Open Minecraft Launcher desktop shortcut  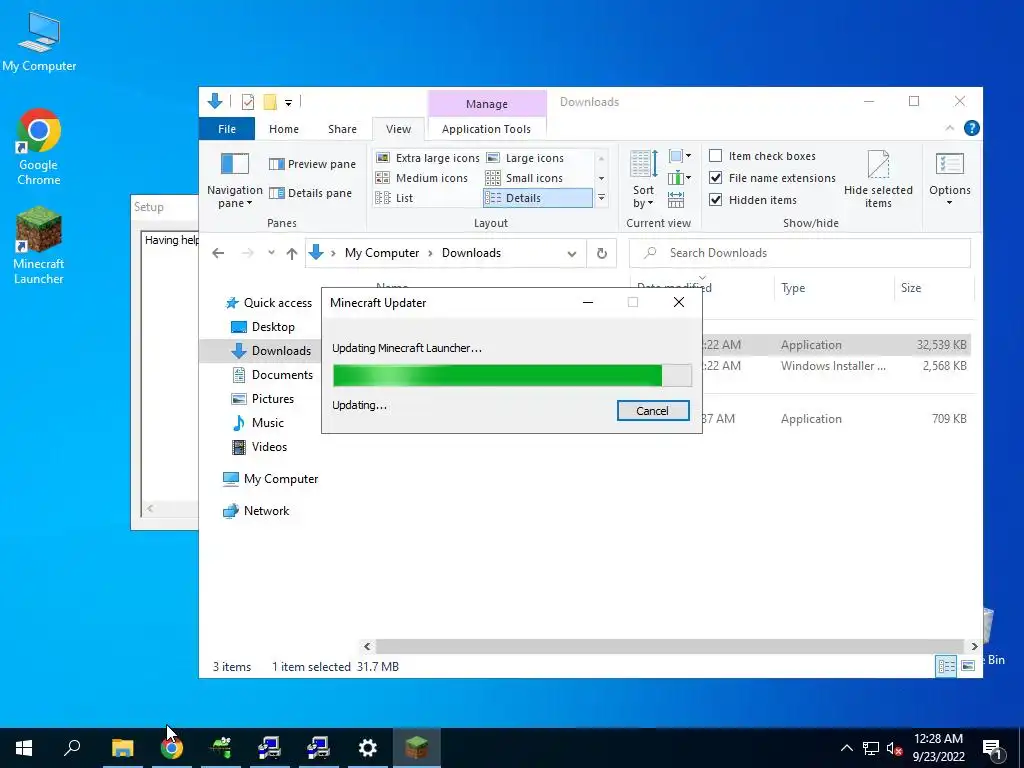(x=39, y=246)
